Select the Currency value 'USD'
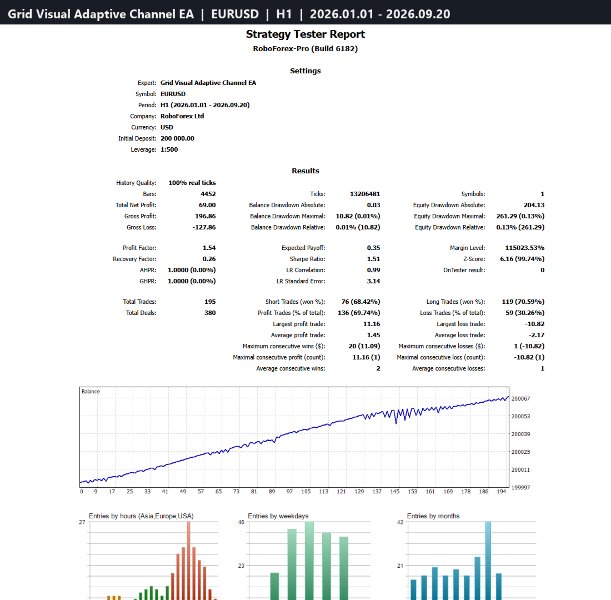 pyautogui.click(x=167, y=127)
